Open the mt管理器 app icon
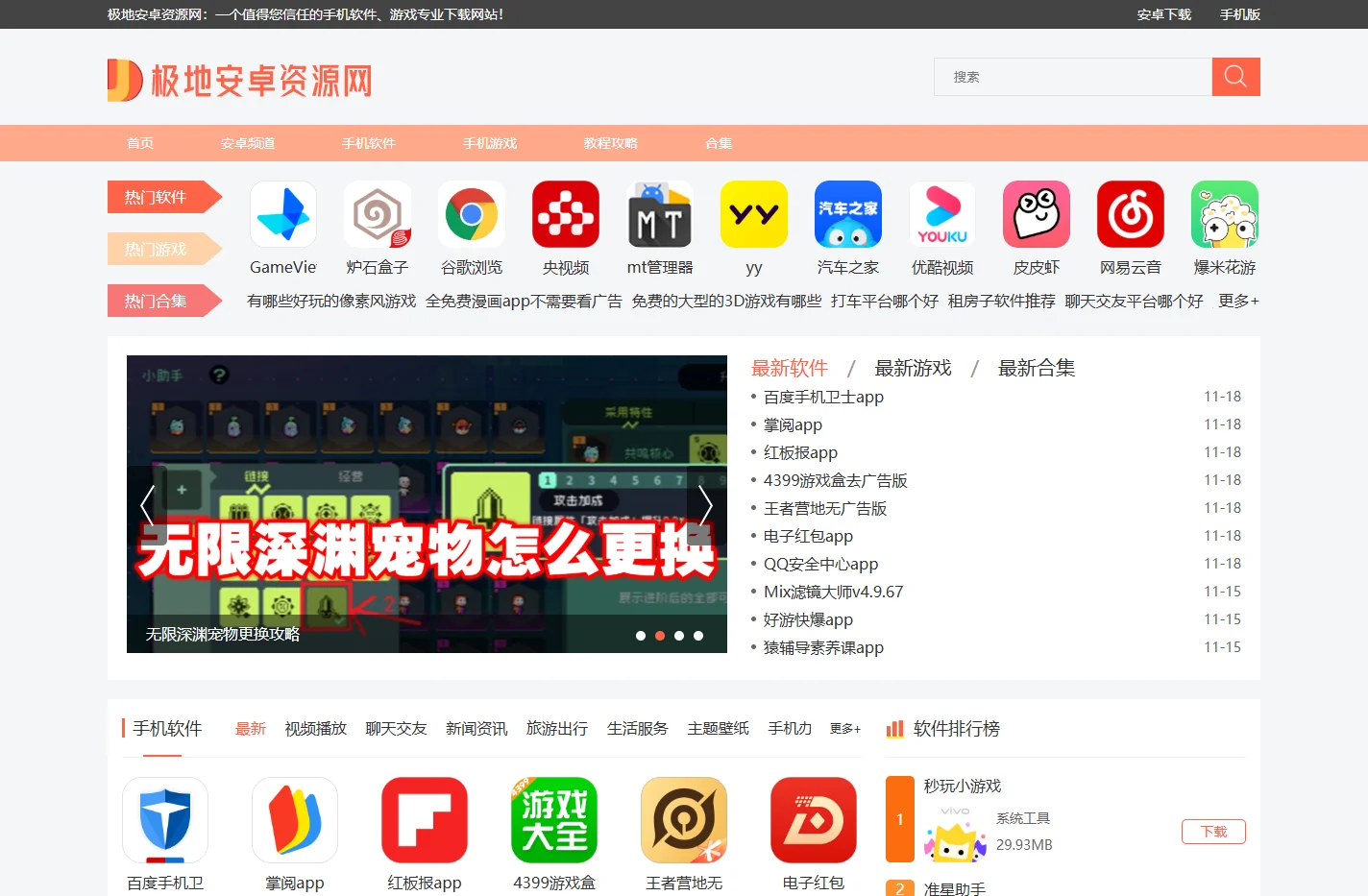Viewport: 1368px width, 896px height. point(660,214)
